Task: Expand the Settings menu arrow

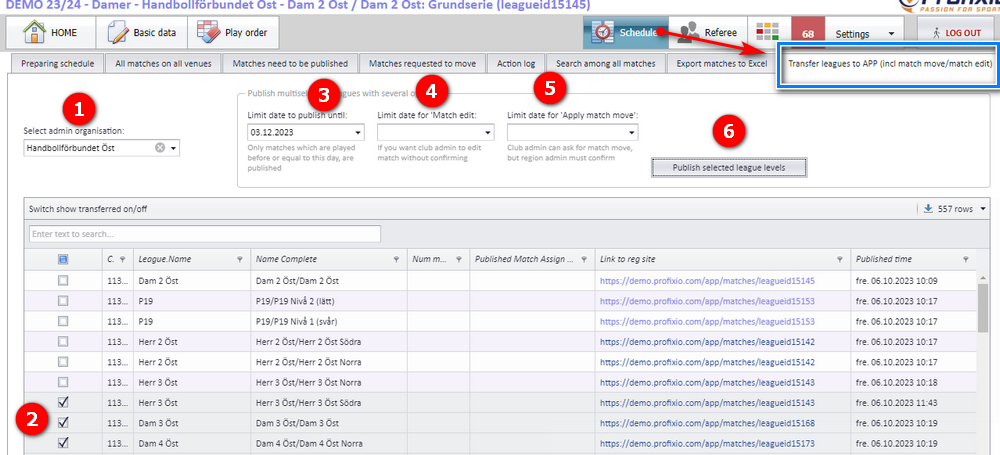Action: [x=890, y=34]
